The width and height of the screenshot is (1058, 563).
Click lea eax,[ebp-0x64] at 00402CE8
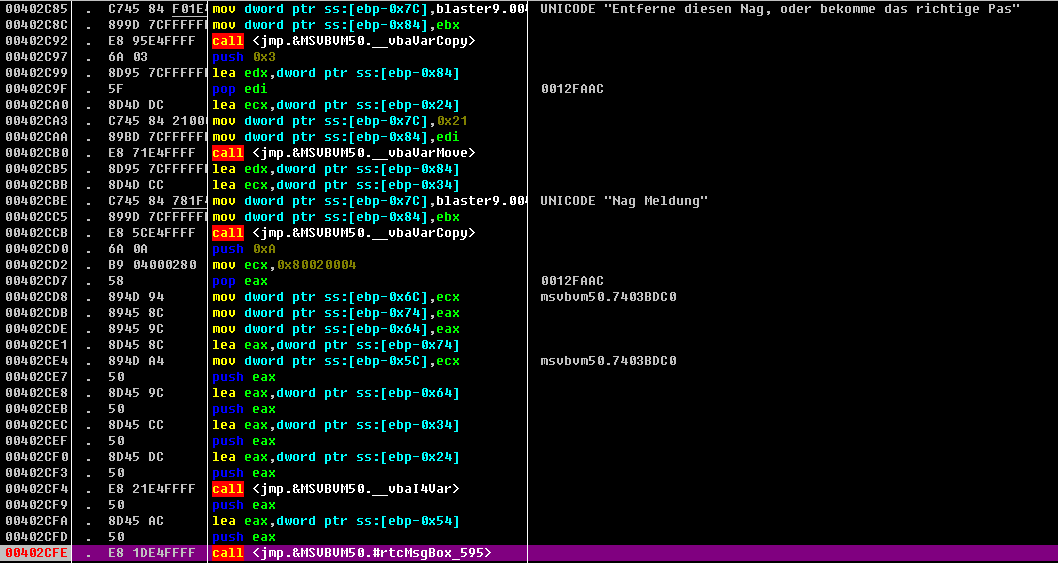(x=335, y=393)
